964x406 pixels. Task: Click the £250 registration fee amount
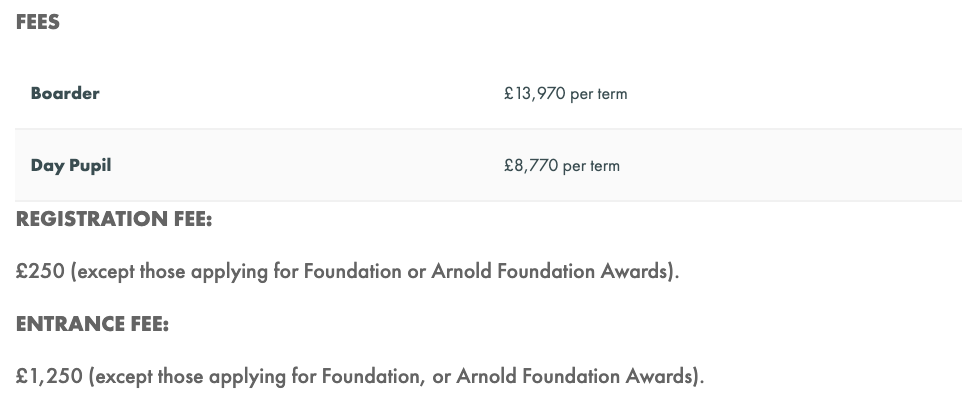(x=40, y=271)
